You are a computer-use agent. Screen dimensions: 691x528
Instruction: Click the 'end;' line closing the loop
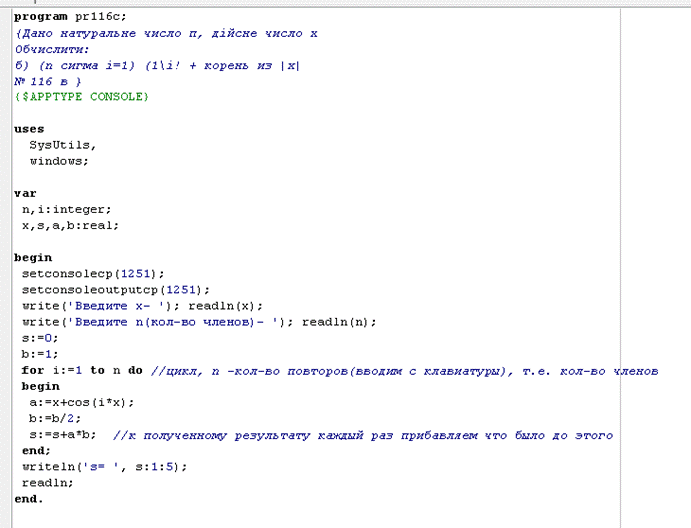pyautogui.click(x=36, y=451)
